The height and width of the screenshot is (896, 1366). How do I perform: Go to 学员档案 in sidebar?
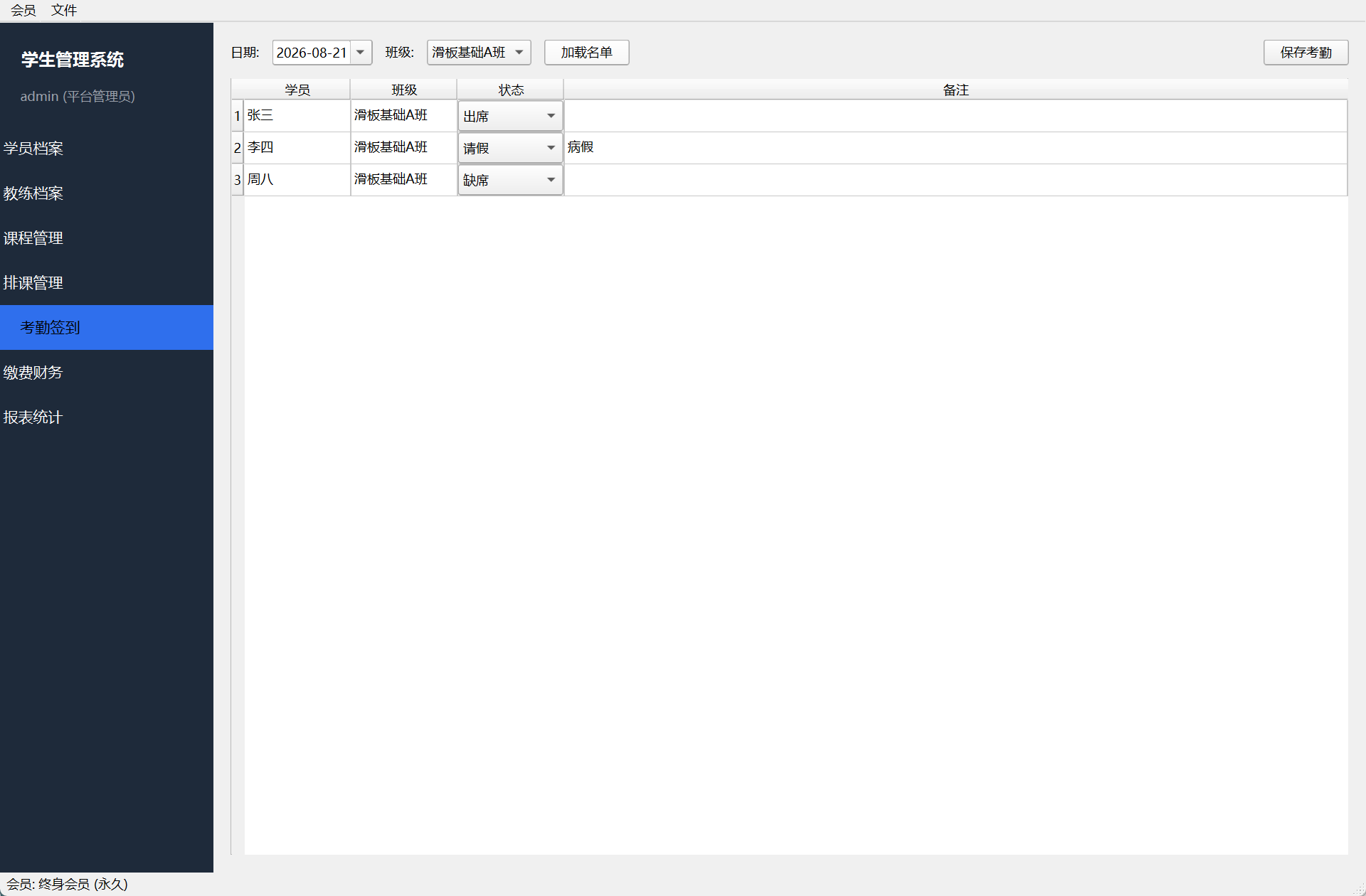(107, 149)
